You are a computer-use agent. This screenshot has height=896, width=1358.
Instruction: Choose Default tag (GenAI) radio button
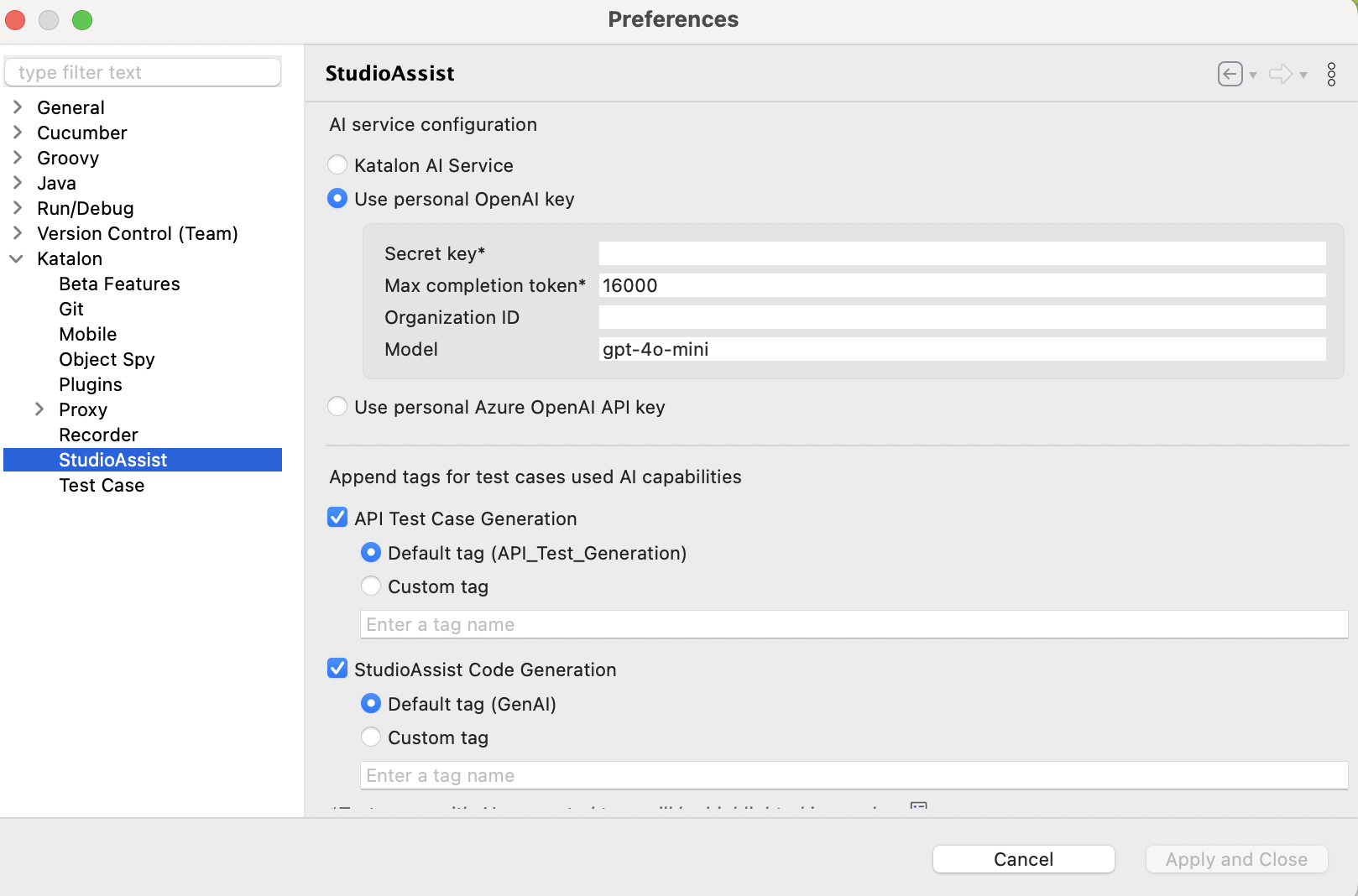371,703
